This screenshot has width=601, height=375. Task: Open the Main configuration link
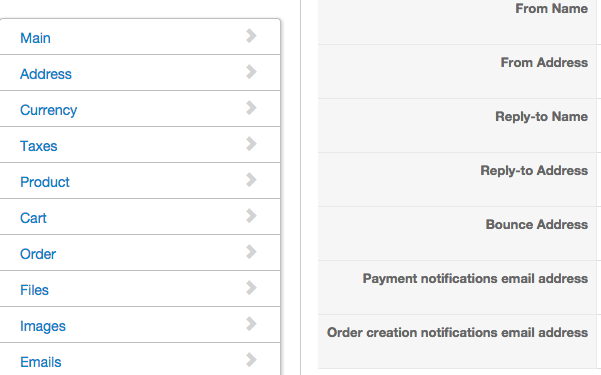(x=35, y=38)
